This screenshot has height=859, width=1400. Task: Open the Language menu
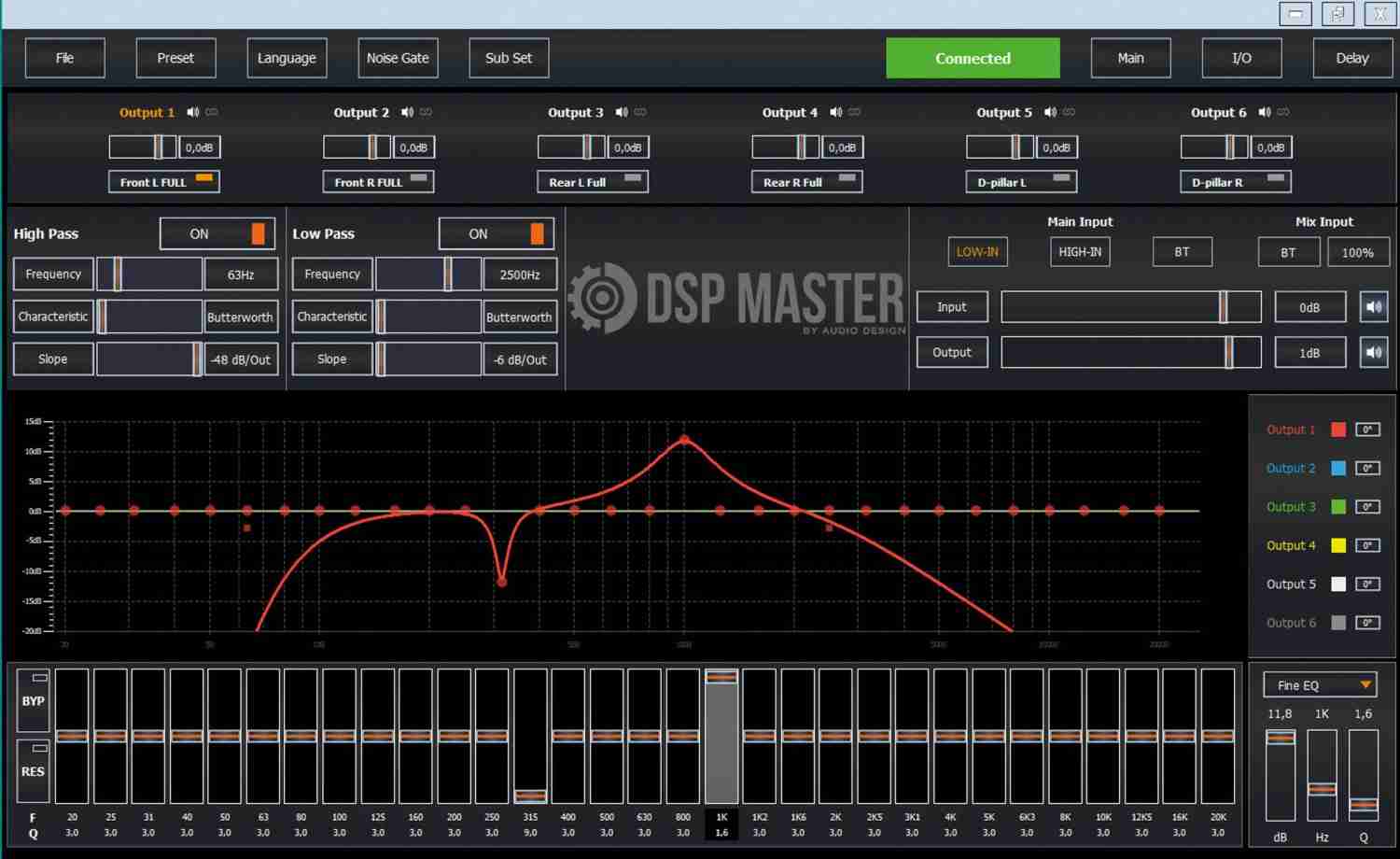tap(287, 58)
